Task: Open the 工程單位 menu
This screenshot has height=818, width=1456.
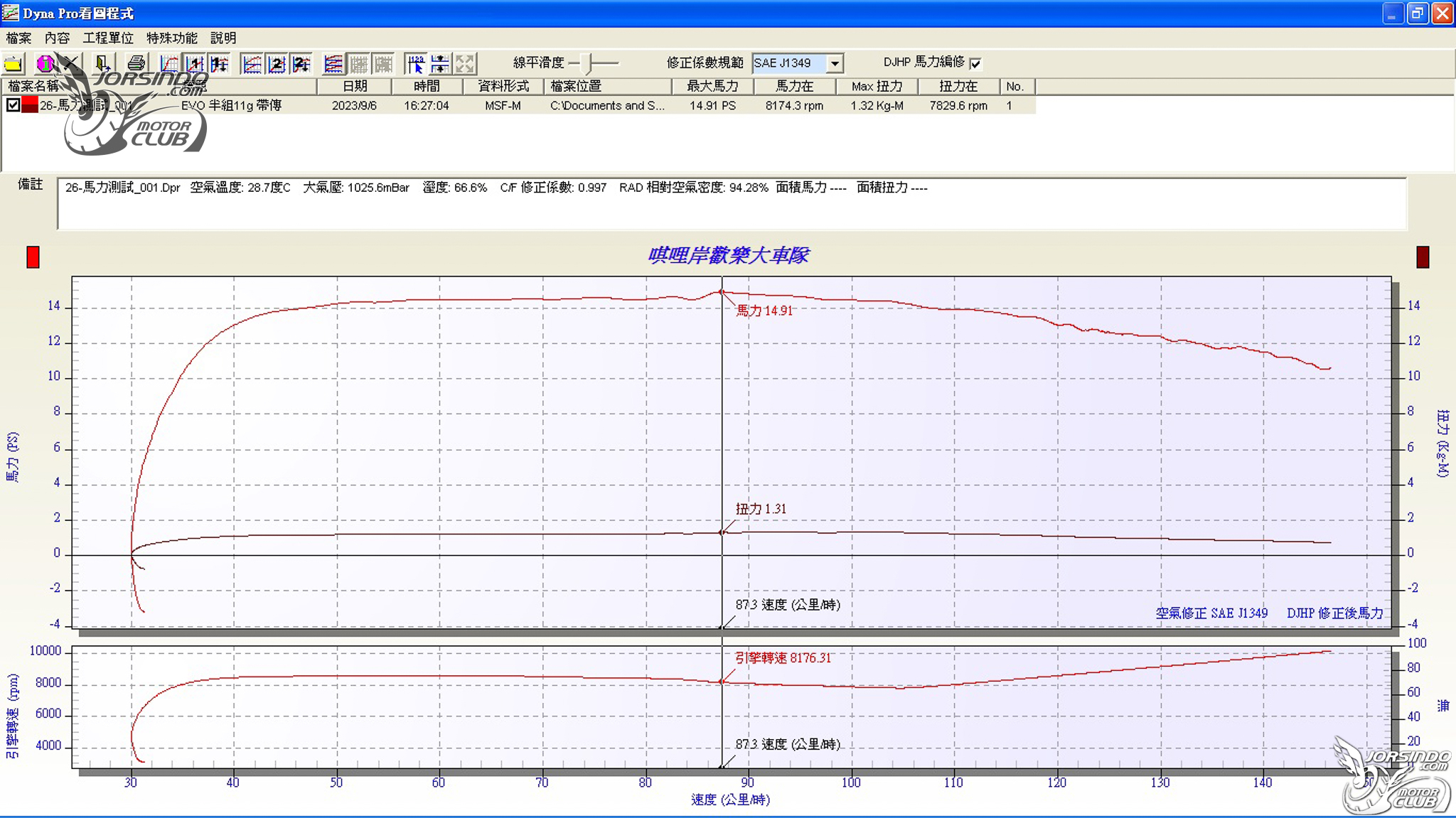Action: pos(108,38)
